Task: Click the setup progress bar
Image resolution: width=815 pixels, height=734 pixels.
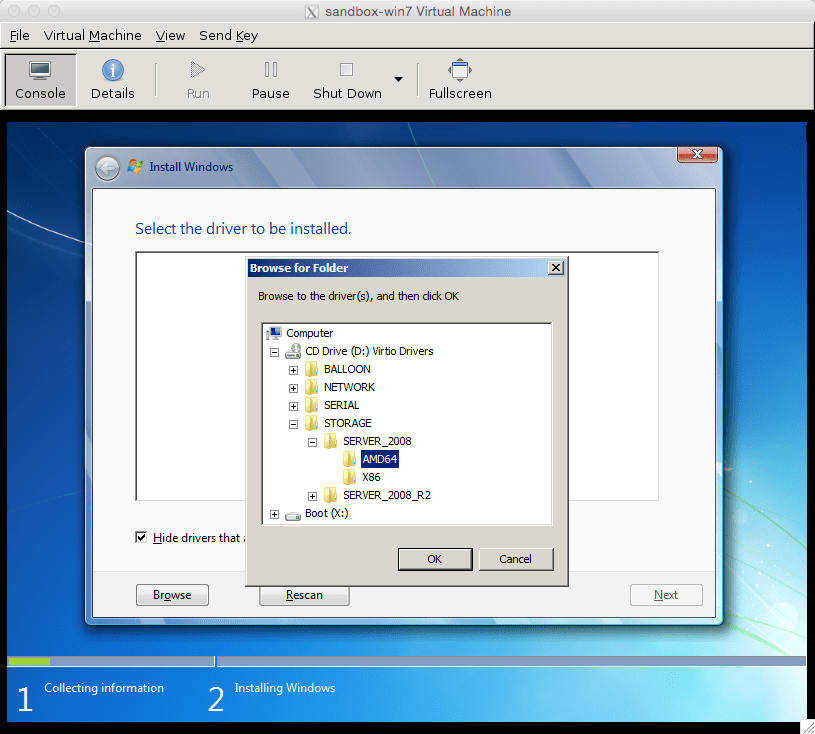Action: (406, 661)
